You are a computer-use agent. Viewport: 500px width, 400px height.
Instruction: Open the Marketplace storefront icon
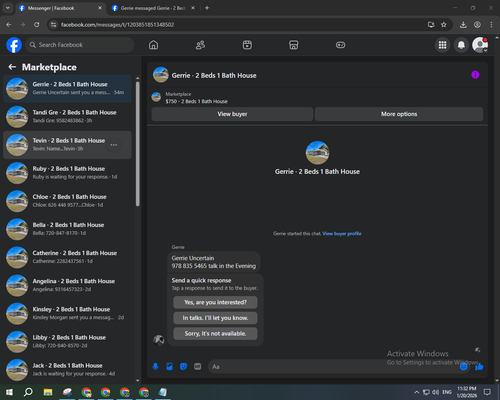pos(294,45)
